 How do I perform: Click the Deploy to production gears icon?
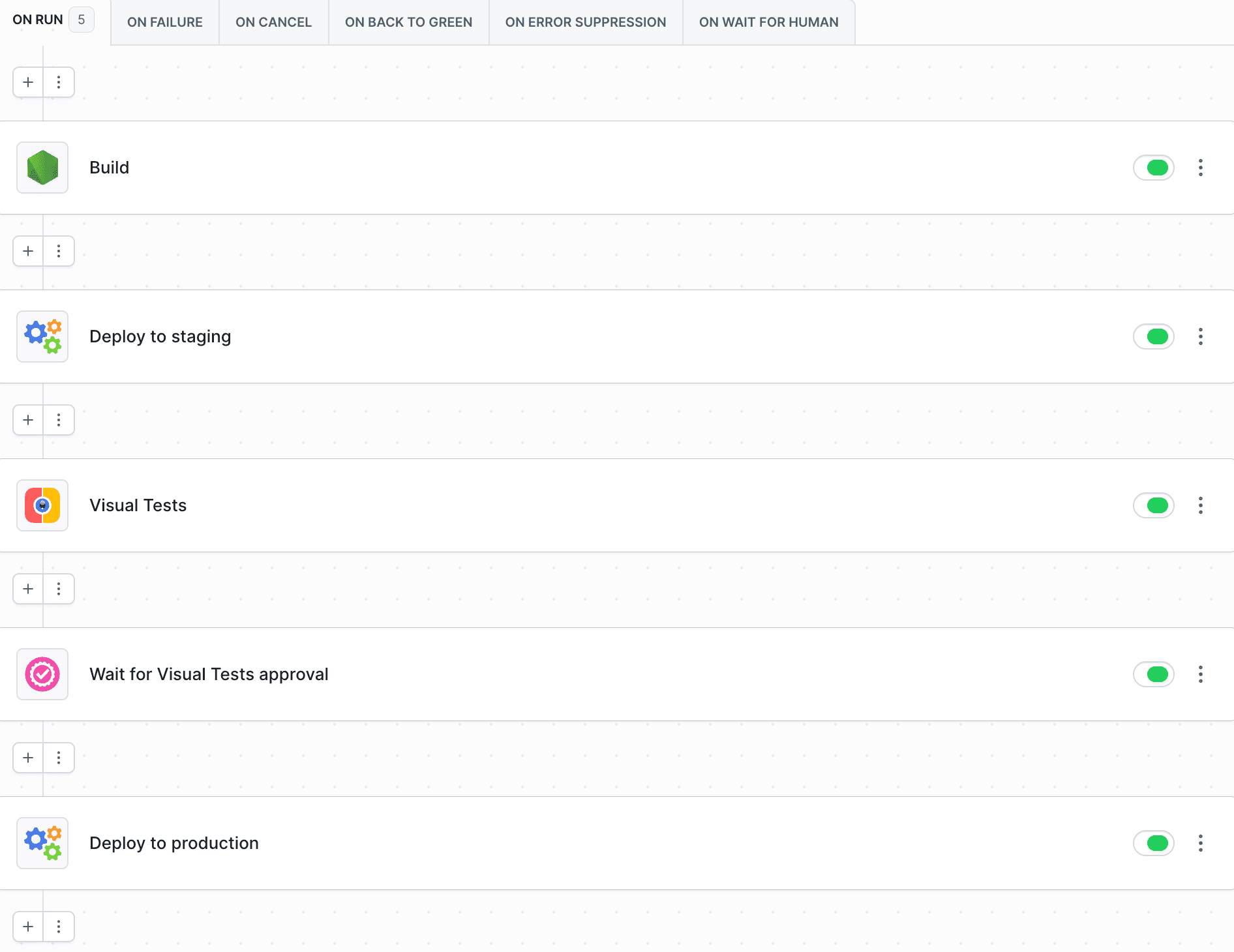(x=42, y=843)
